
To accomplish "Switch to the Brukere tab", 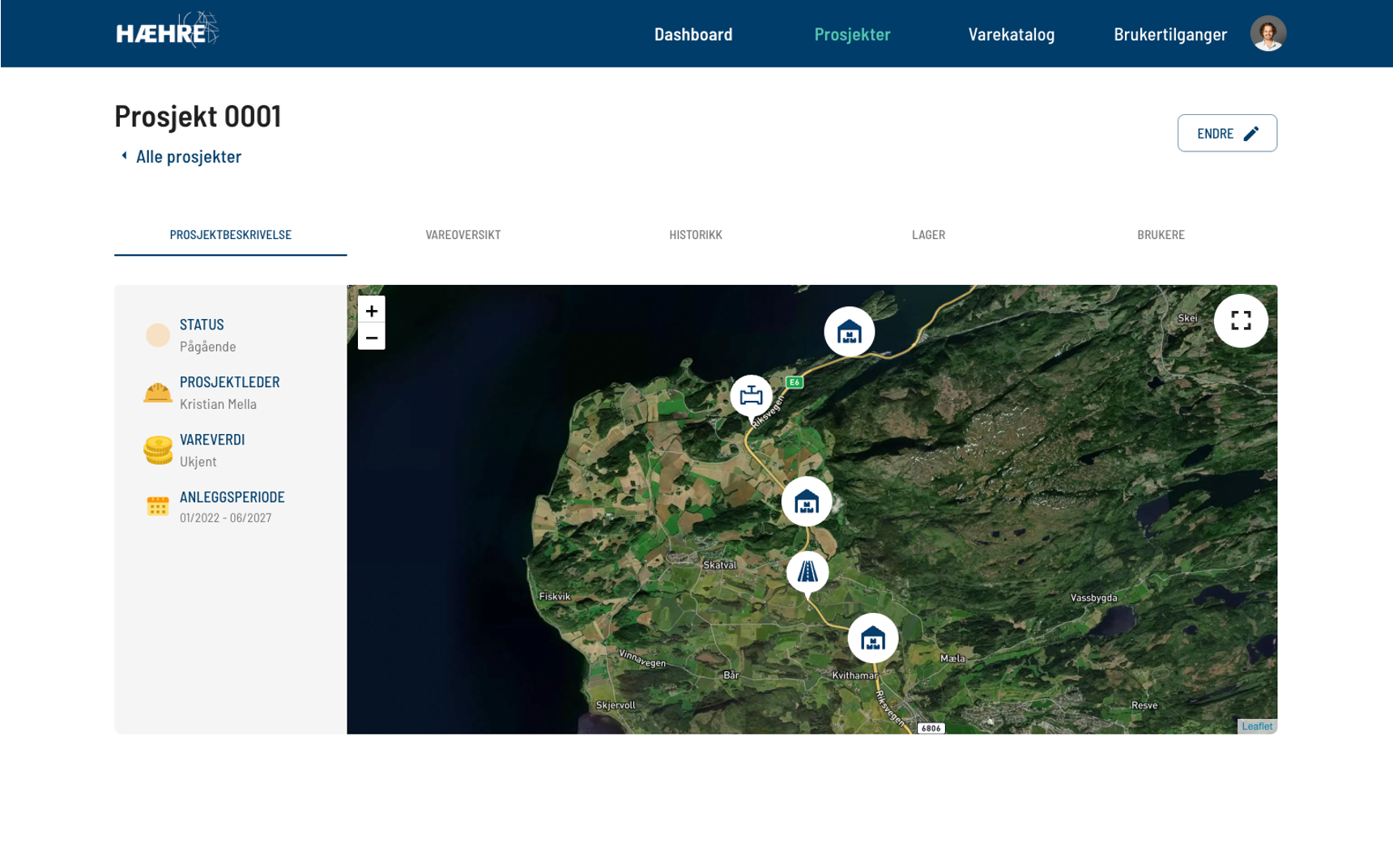I will coord(1161,235).
